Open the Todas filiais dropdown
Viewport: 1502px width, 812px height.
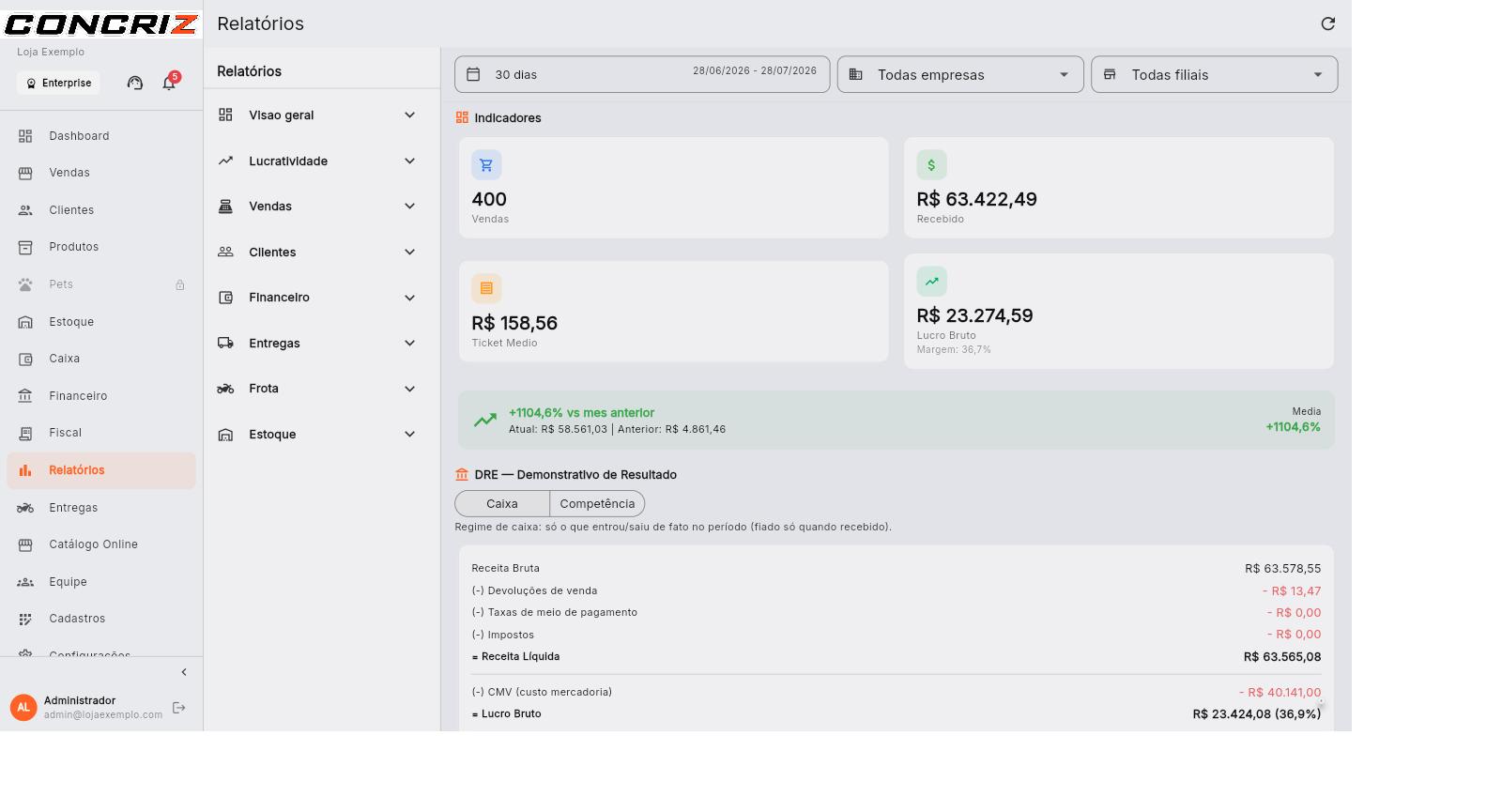click(x=1214, y=74)
